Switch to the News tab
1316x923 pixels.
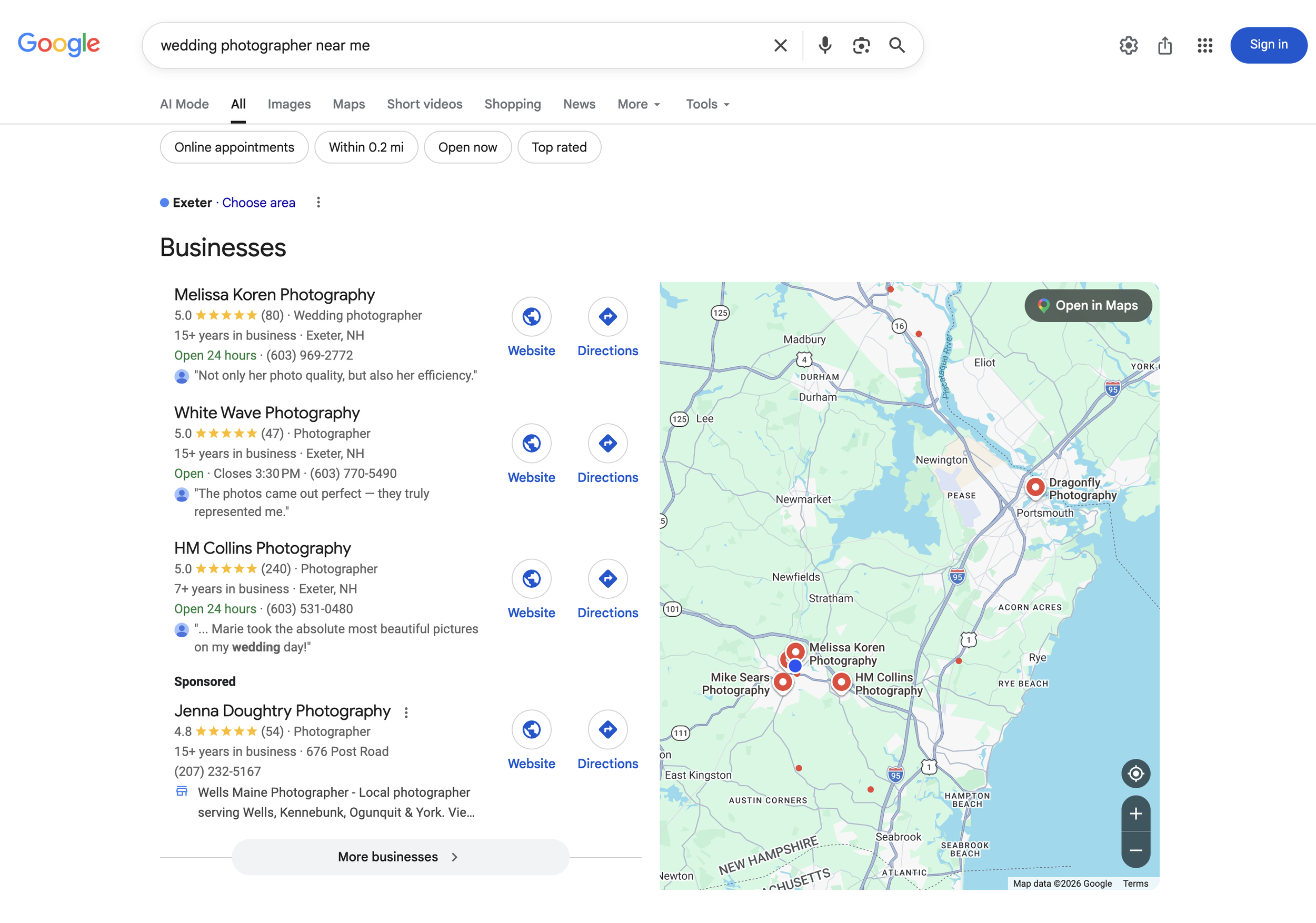point(579,104)
